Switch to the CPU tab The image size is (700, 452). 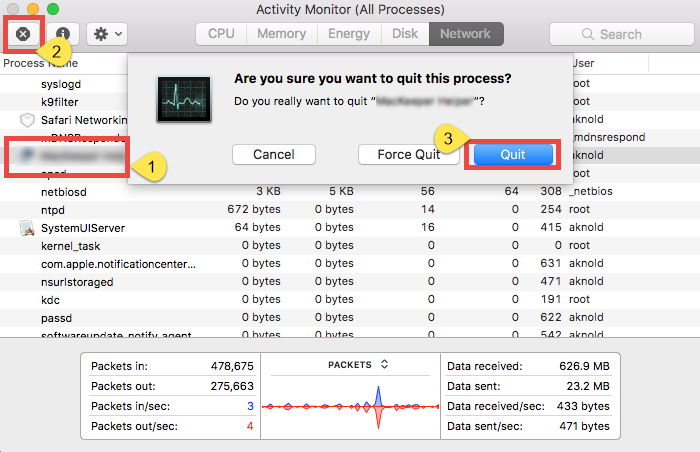221,34
